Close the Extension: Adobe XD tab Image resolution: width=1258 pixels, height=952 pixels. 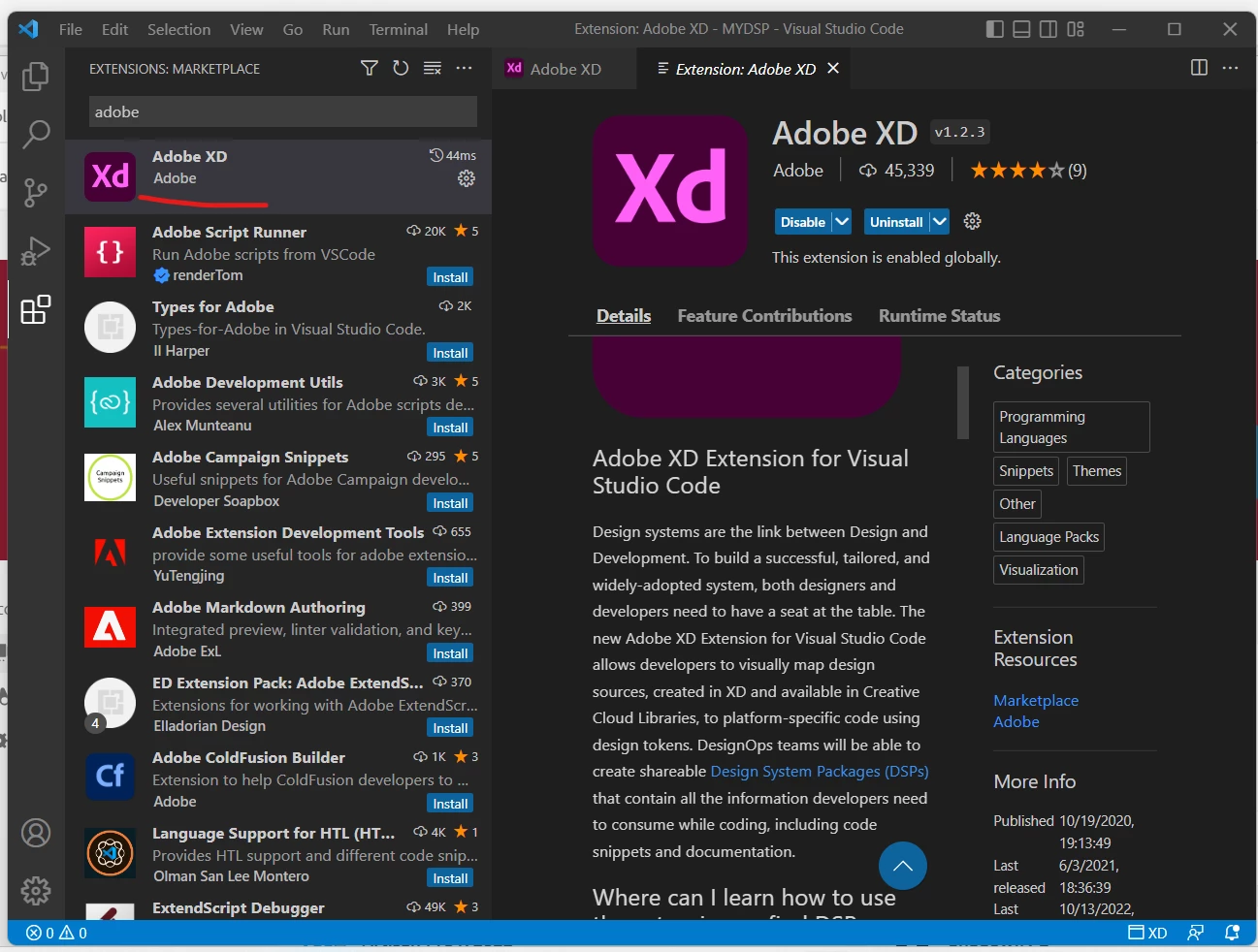tap(833, 68)
